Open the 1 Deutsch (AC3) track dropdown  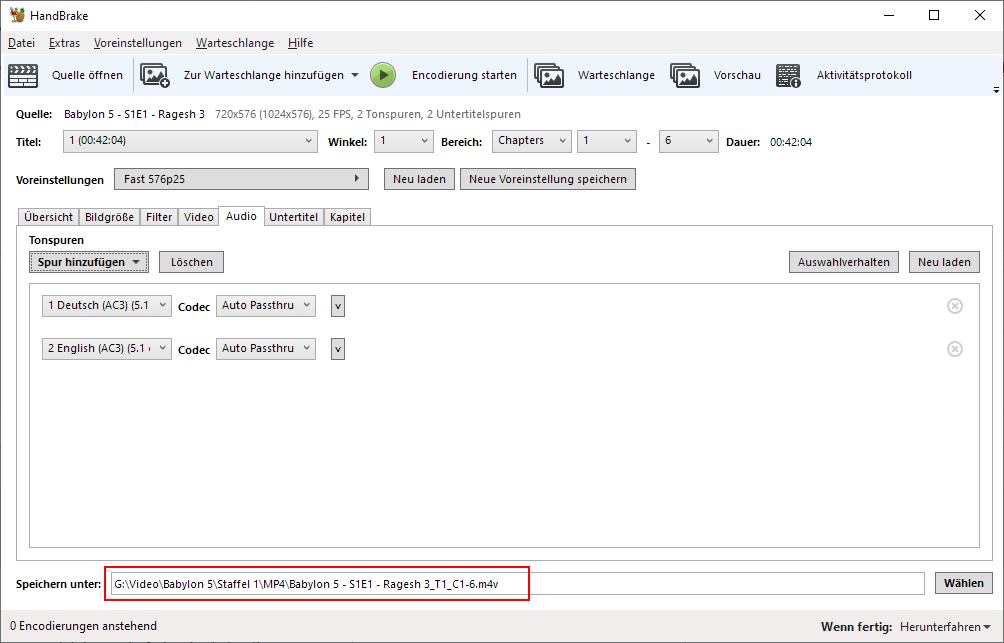coord(107,306)
